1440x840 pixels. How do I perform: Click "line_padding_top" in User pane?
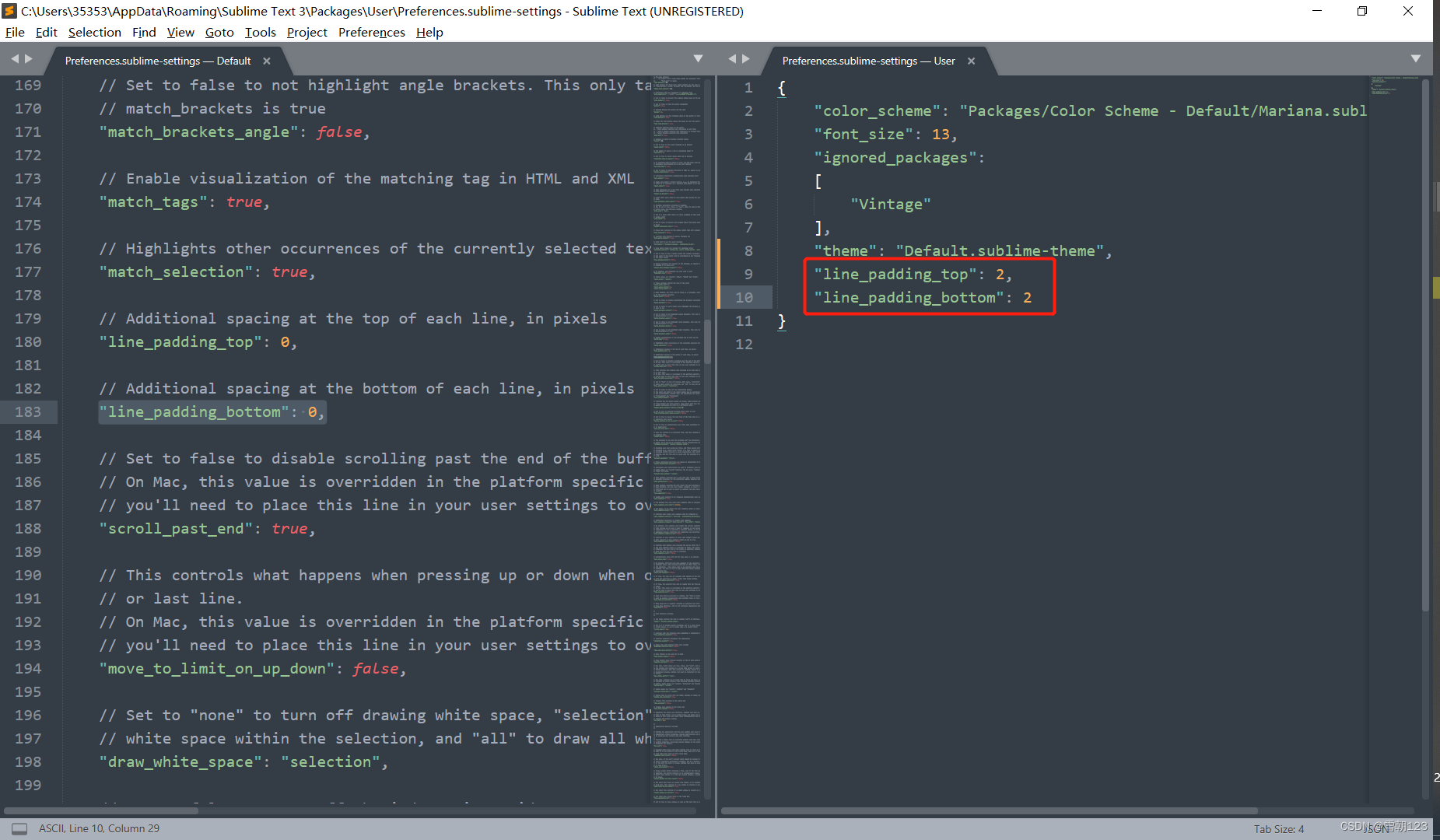click(895, 275)
